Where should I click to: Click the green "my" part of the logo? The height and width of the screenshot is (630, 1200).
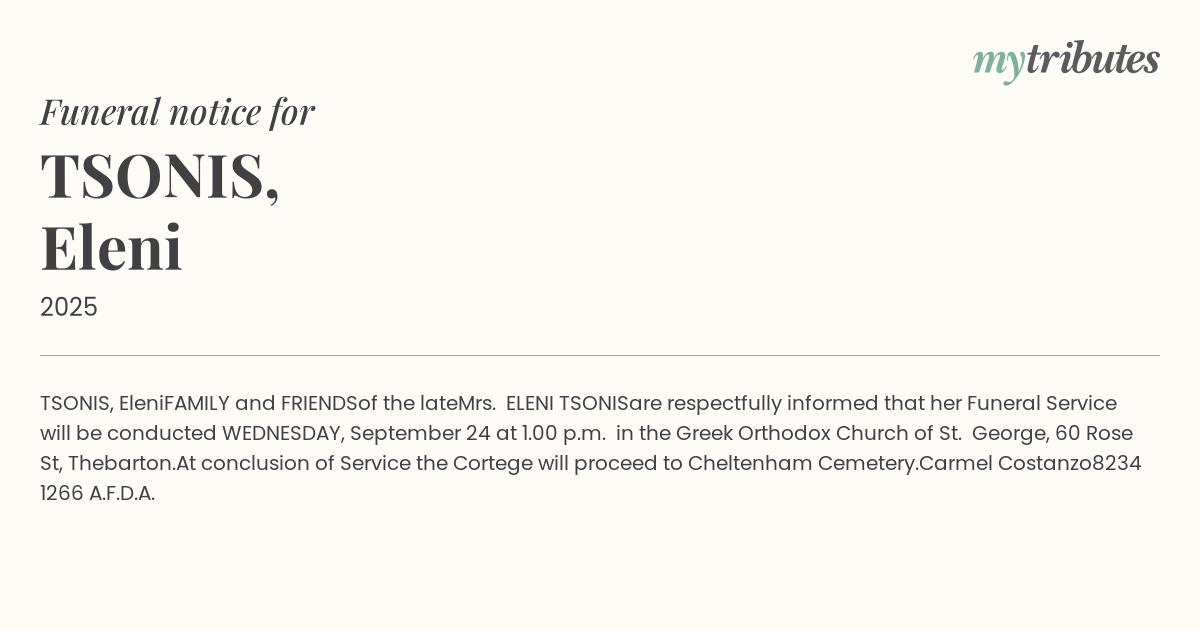998,62
